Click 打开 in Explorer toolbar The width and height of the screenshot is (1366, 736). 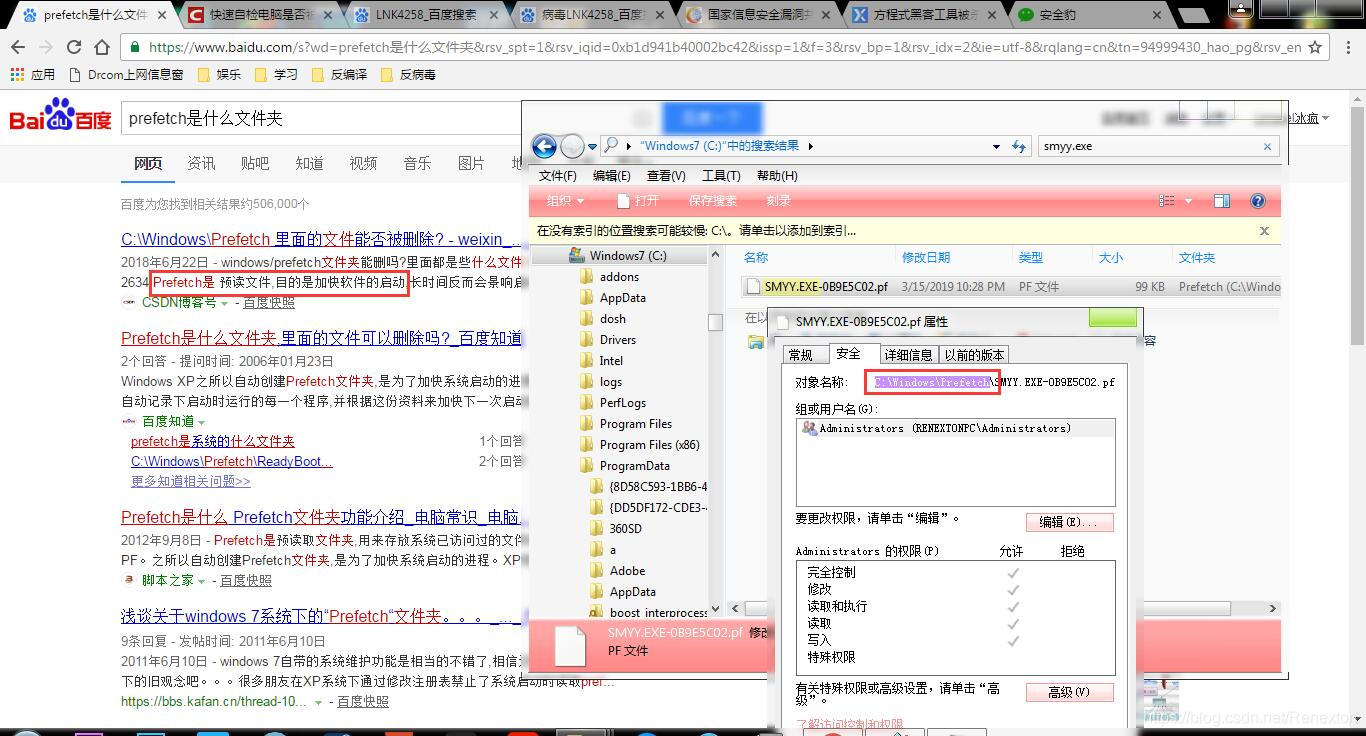637,200
